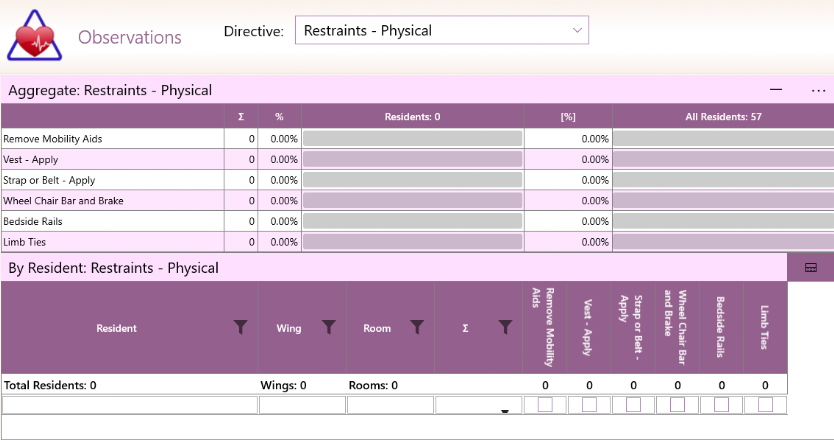Click the [%] column header
Screen dimensions: 834x440
click(568, 117)
